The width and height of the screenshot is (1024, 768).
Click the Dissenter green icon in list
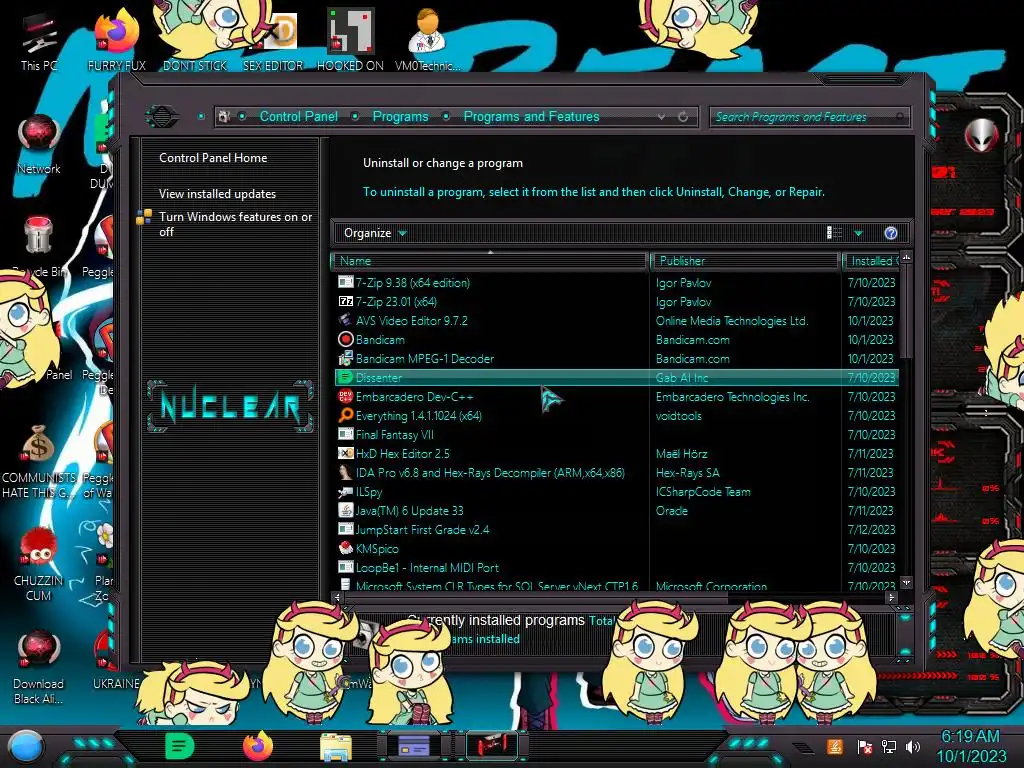point(345,377)
